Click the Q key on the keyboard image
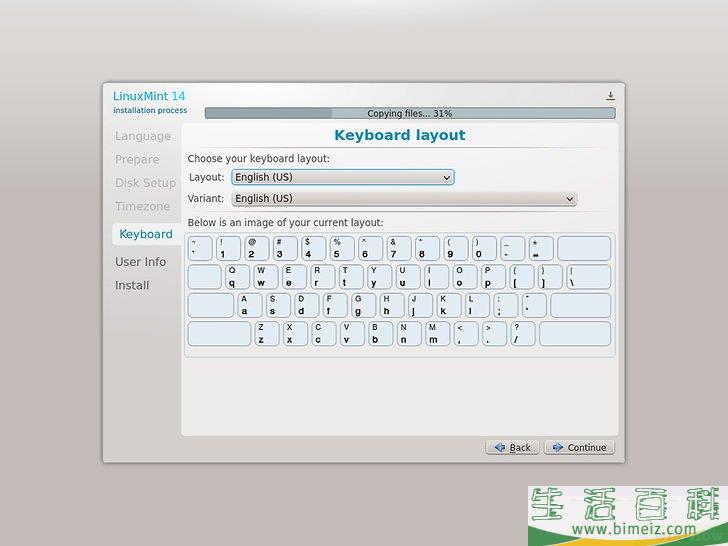Screen dimensions: 728x546 pos(237,277)
